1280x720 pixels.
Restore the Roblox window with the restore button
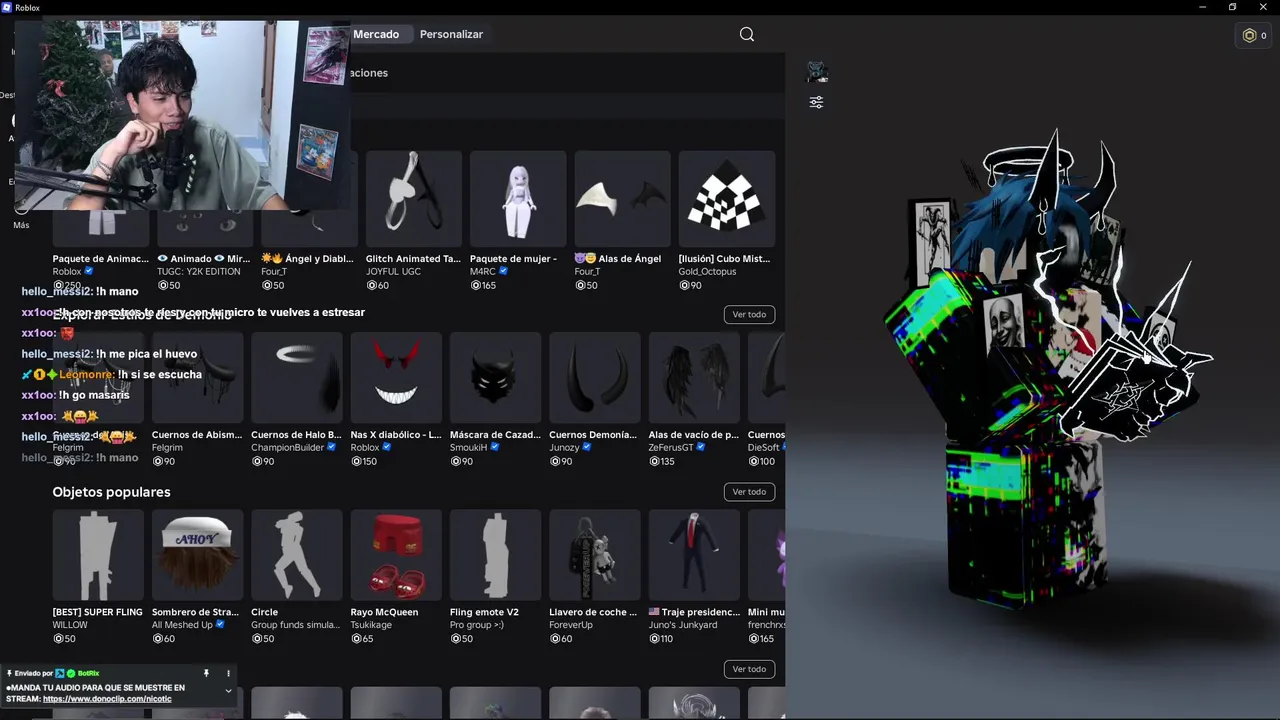pyautogui.click(x=1232, y=7)
